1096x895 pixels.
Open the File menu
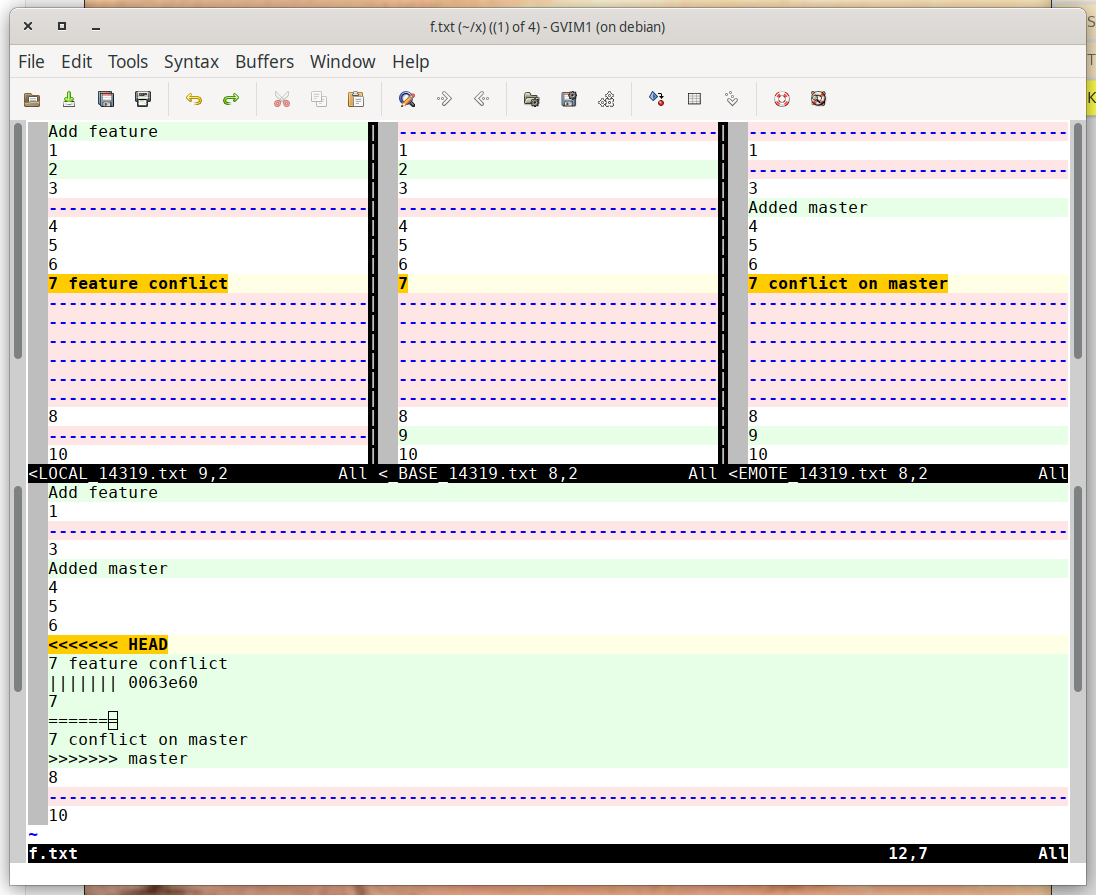(32, 62)
